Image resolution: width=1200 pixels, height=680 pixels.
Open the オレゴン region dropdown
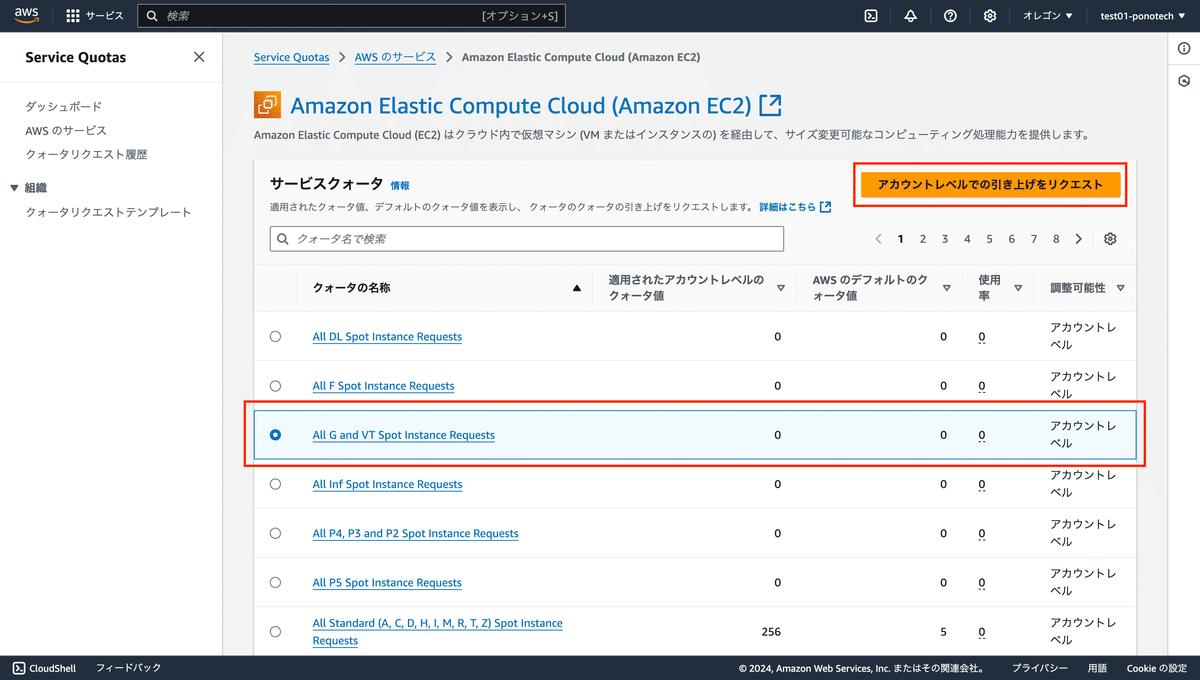click(1047, 16)
